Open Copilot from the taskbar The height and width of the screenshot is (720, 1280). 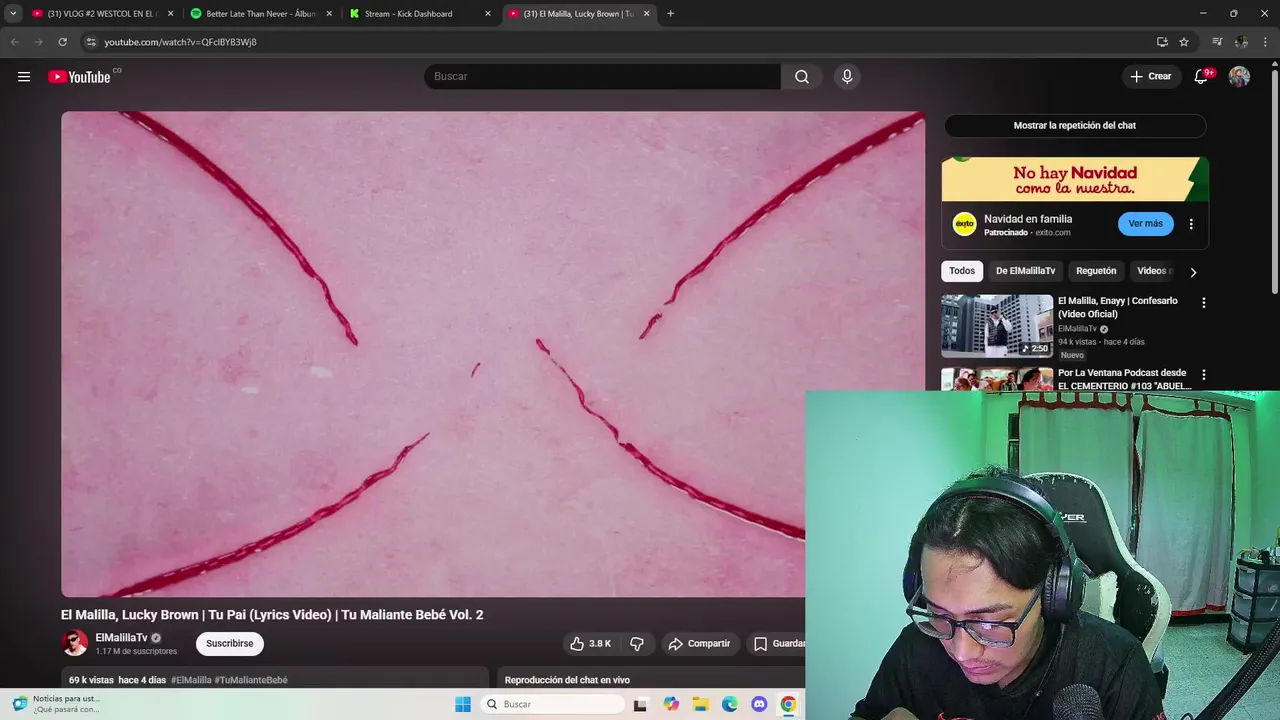(x=671, y=704)
